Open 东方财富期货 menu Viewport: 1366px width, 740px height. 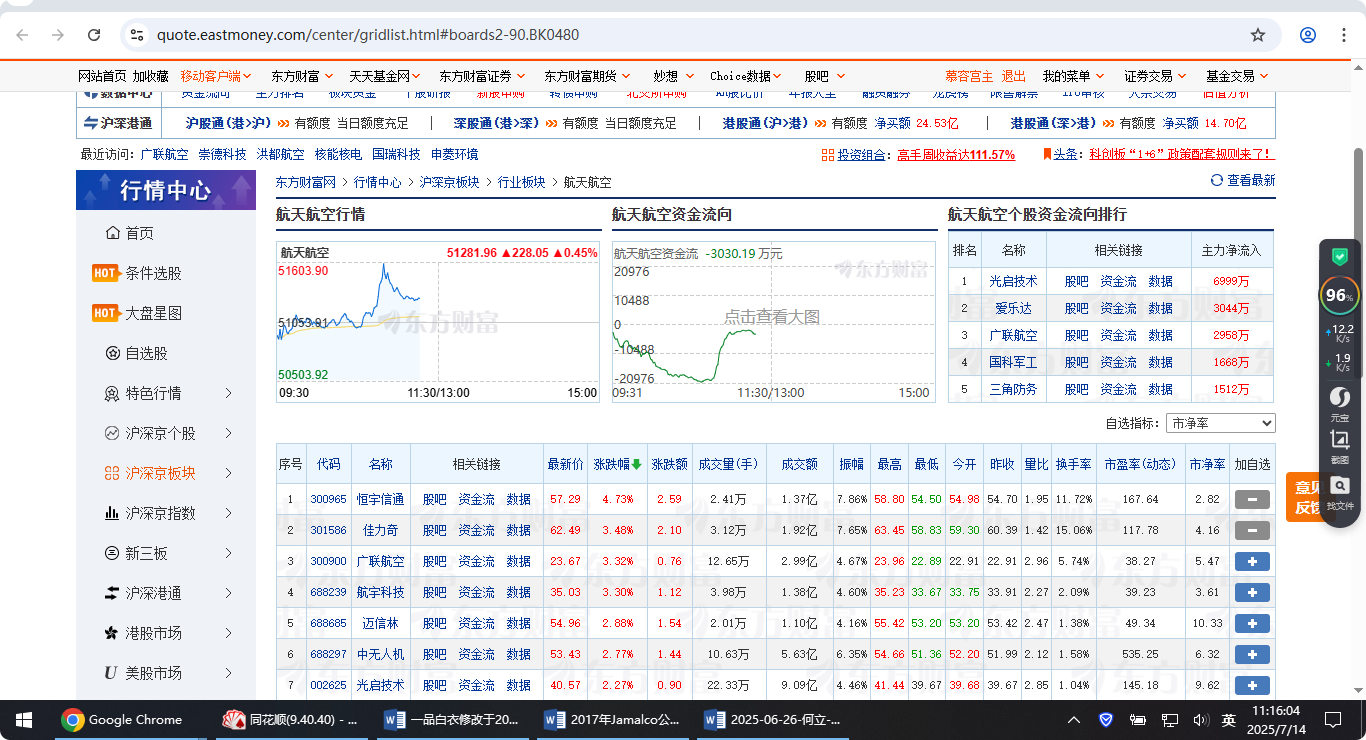[x=588, y=76]
